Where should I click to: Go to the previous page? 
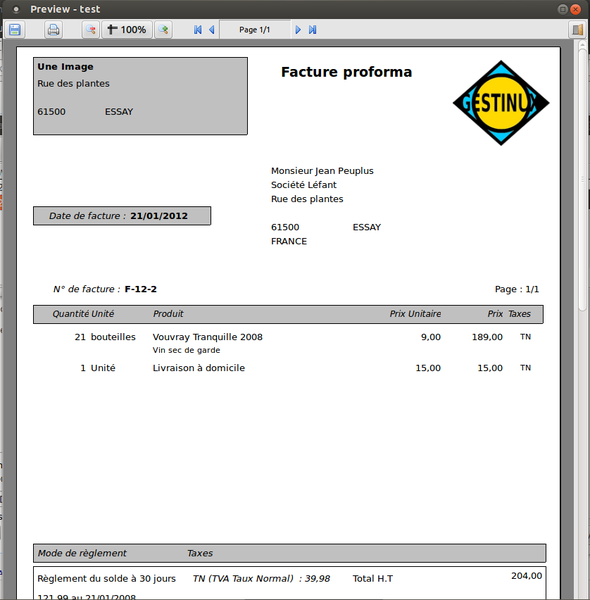212,30
